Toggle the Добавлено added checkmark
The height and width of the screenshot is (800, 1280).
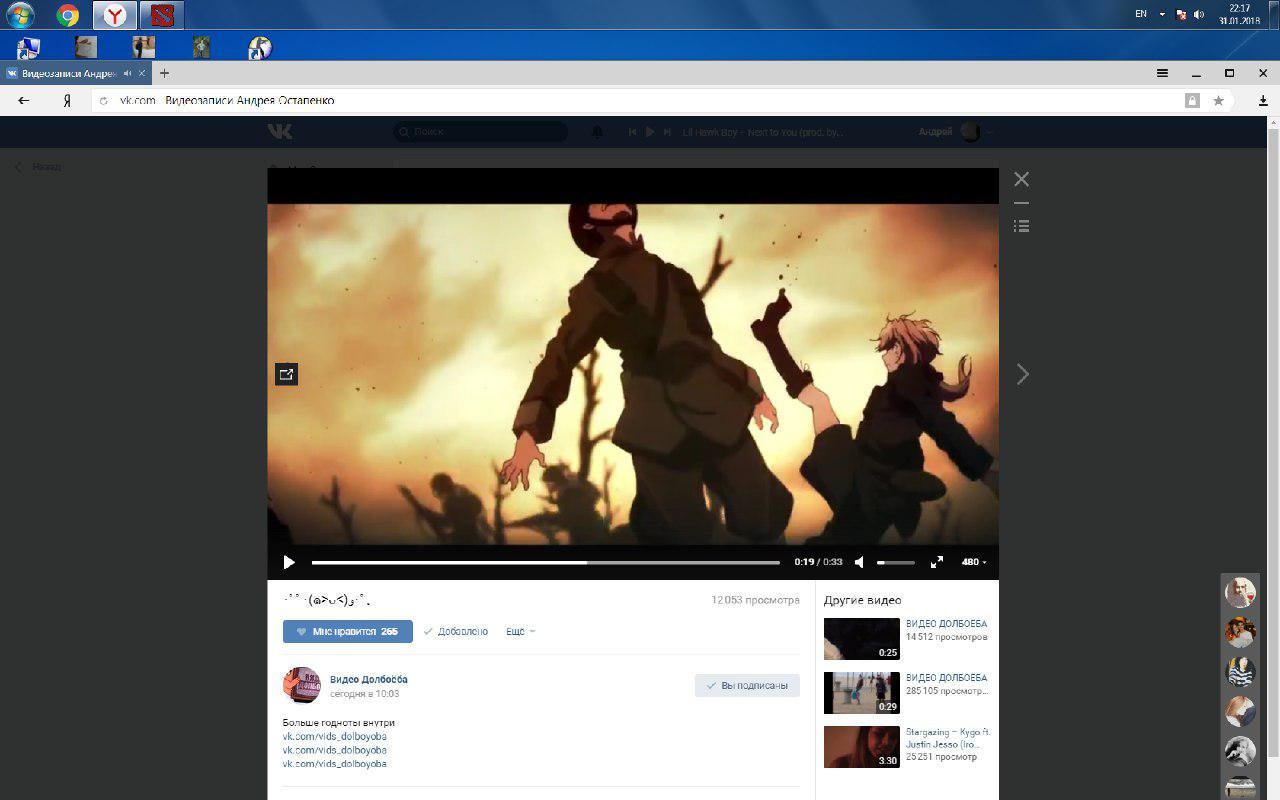pyautogui.click(x=456, y=632)
